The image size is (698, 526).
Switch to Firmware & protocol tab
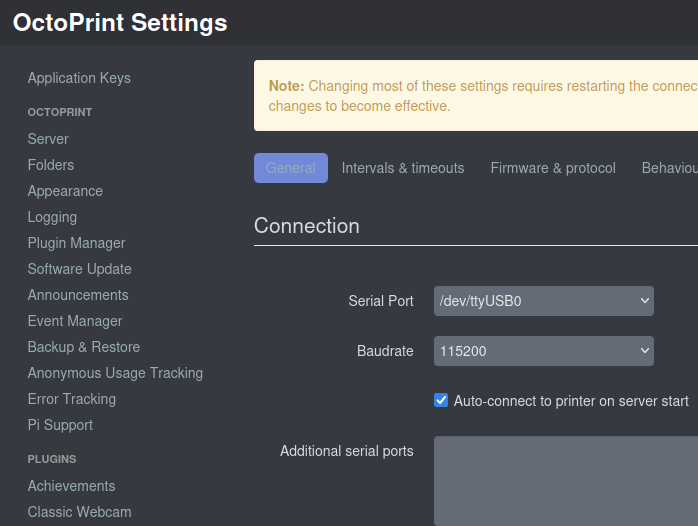(553, 168)
